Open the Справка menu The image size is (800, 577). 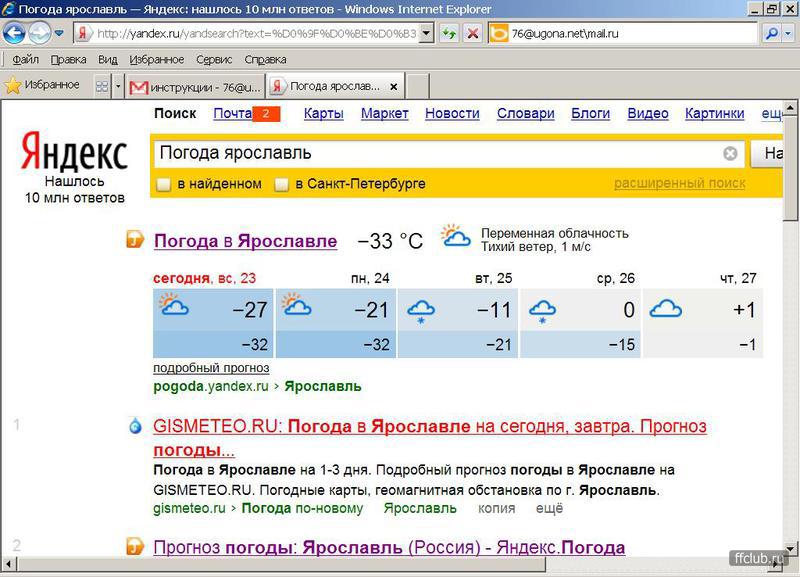point(265,60)
